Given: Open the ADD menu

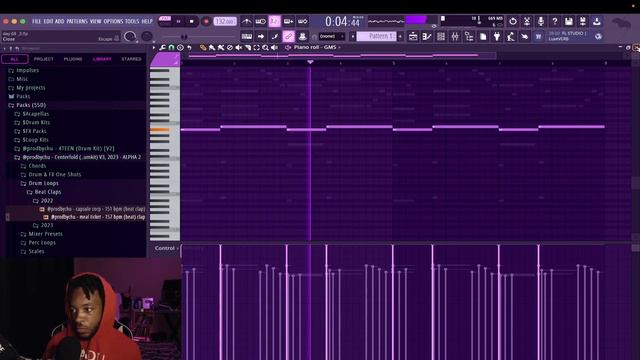Looking at the screenshot, I should 60,21.
